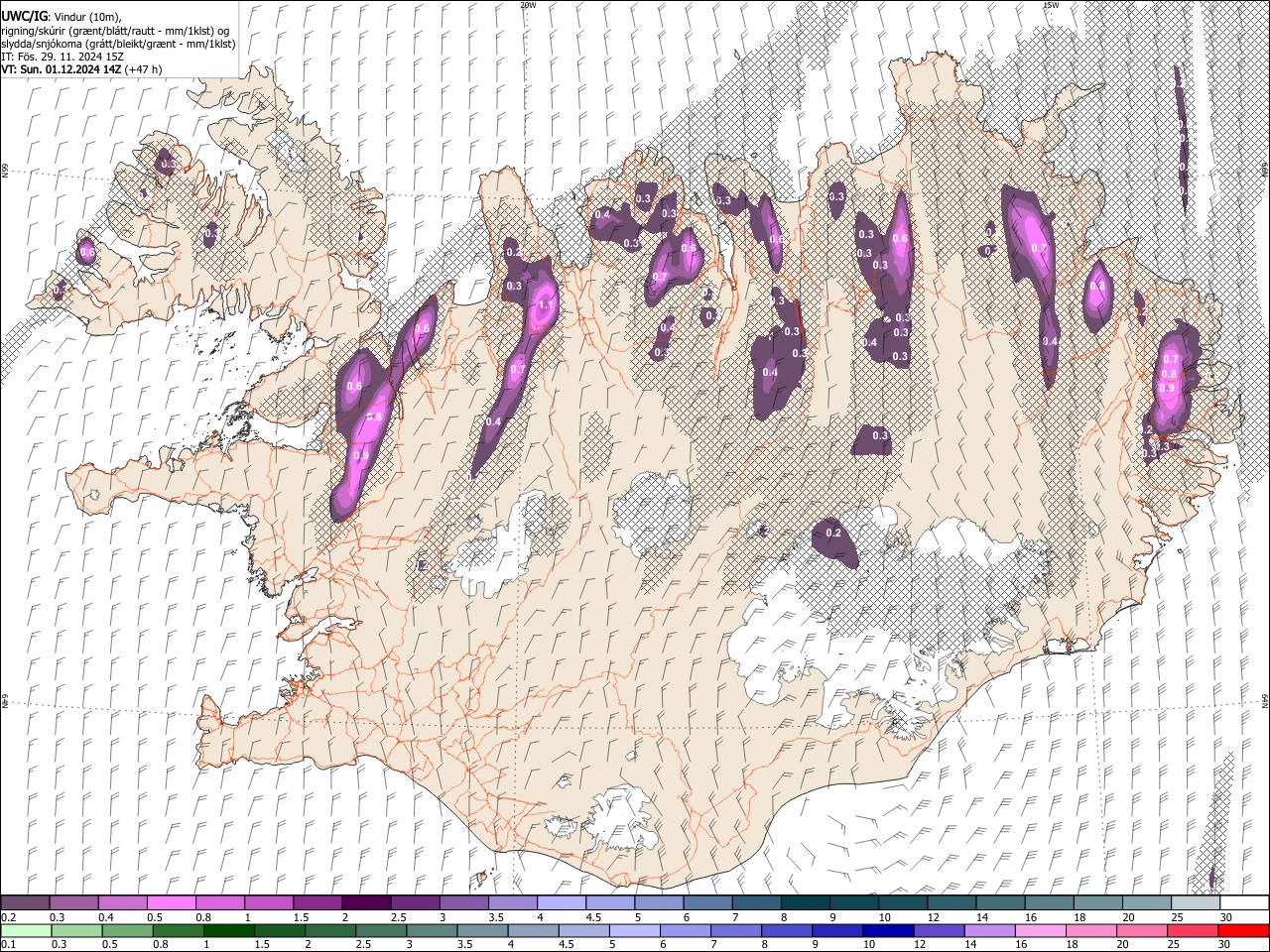This screenshot has height=952, width=1270.
Task: Click the '64N' latitude label on the right edge
Action: tap(1265, 701)
